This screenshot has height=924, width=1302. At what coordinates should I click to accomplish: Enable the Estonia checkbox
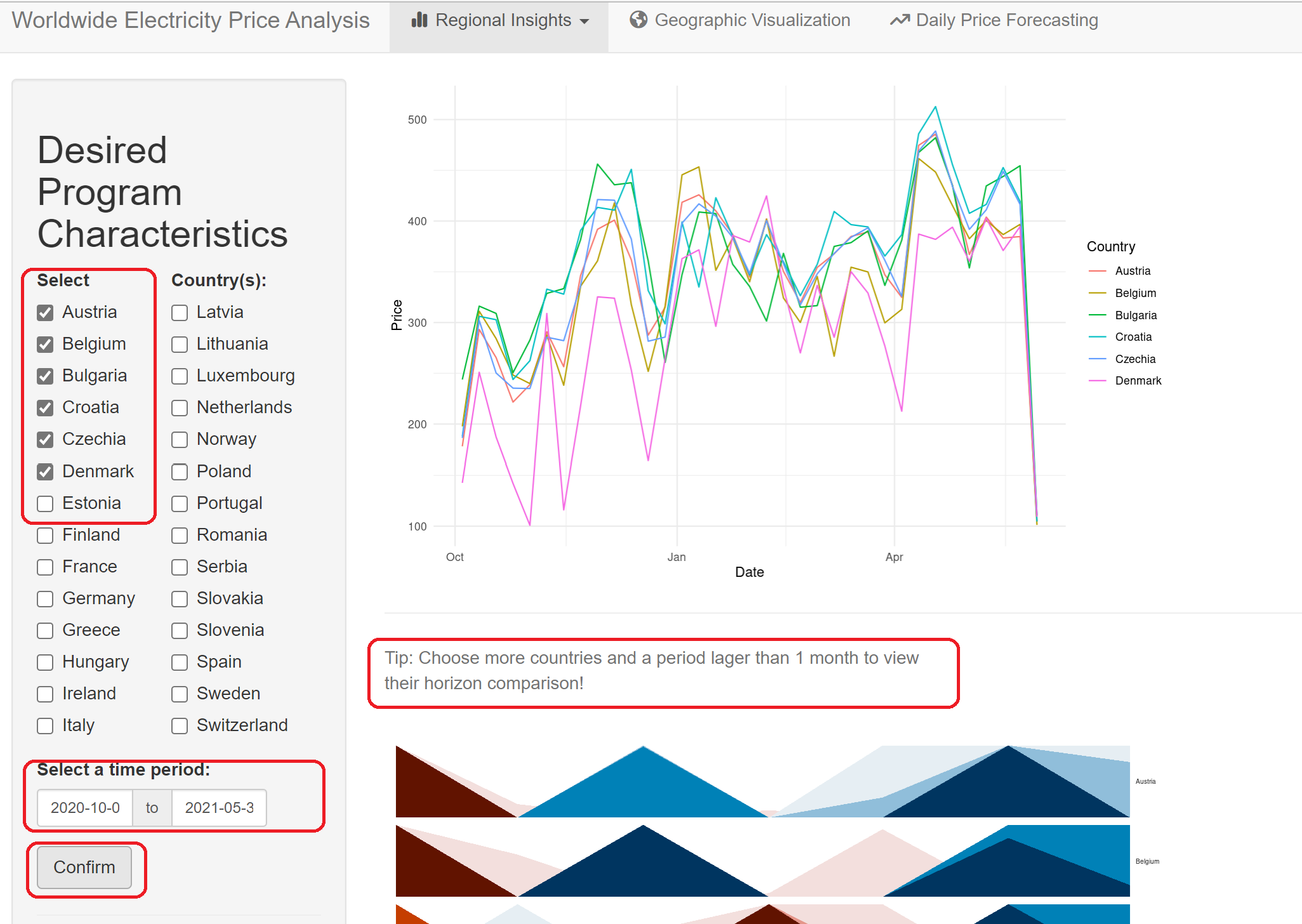coord(45,504)
